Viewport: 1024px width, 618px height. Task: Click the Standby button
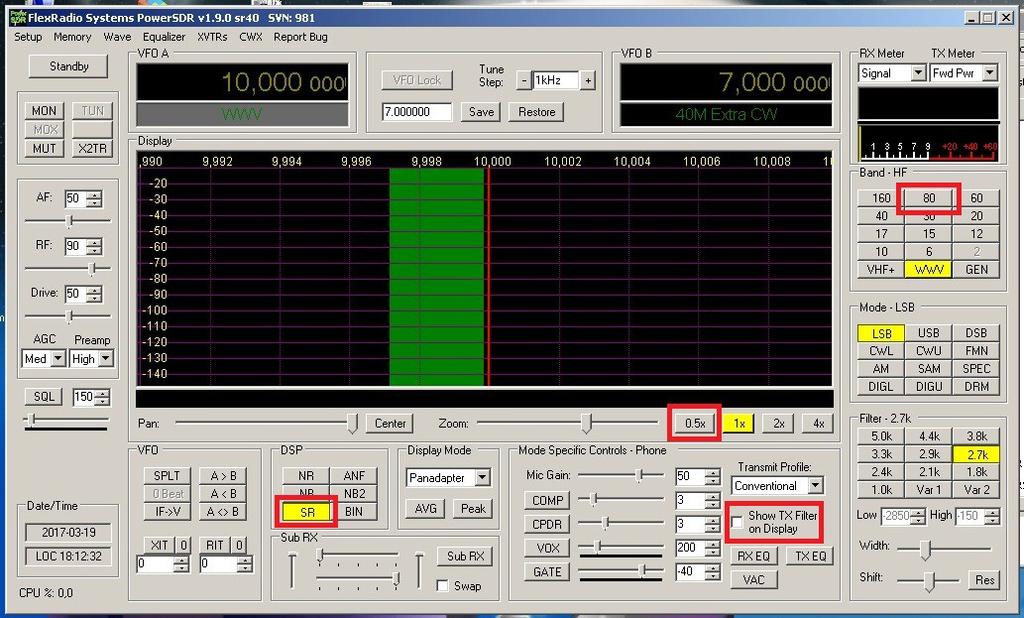click(x=69, y=67)
